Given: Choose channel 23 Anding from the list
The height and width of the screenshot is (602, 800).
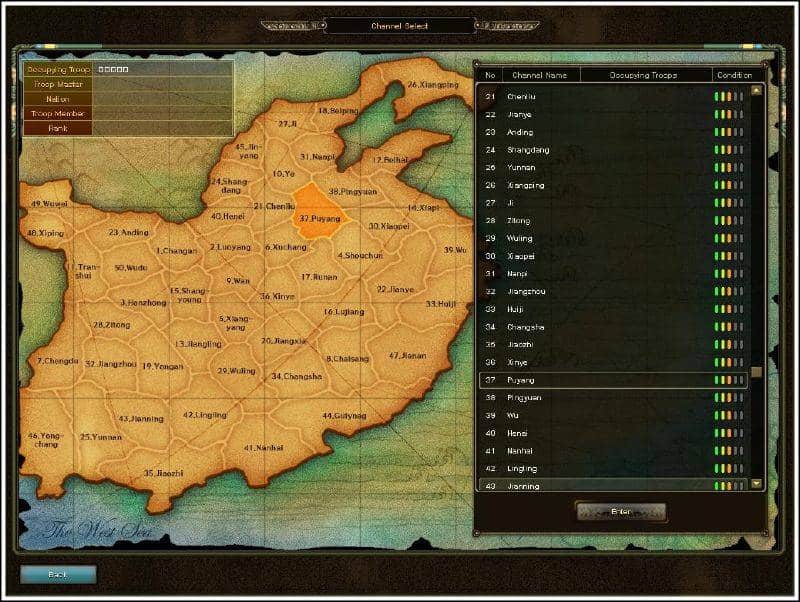Looking at the screenshot, I should tap(613, 132).
